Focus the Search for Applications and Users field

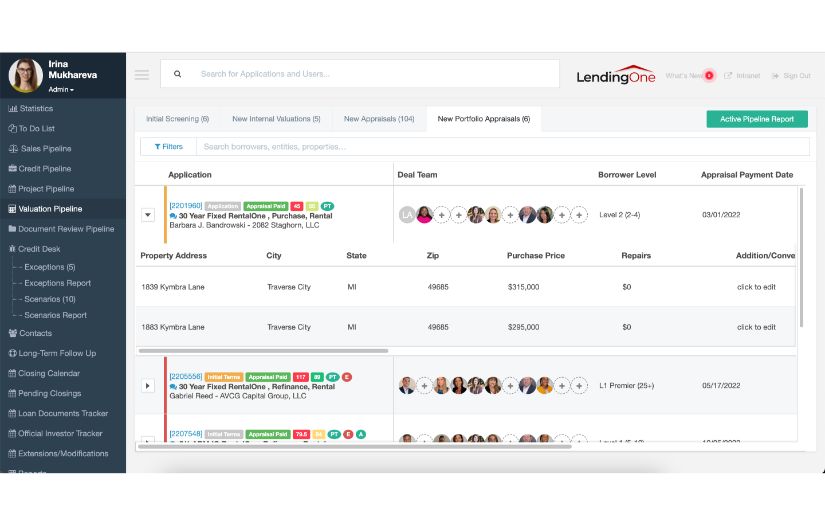click(x=360, y=74)
